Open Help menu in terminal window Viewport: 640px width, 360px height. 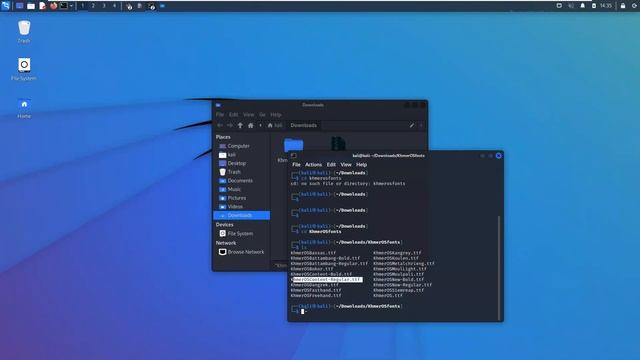coord(362,164)
